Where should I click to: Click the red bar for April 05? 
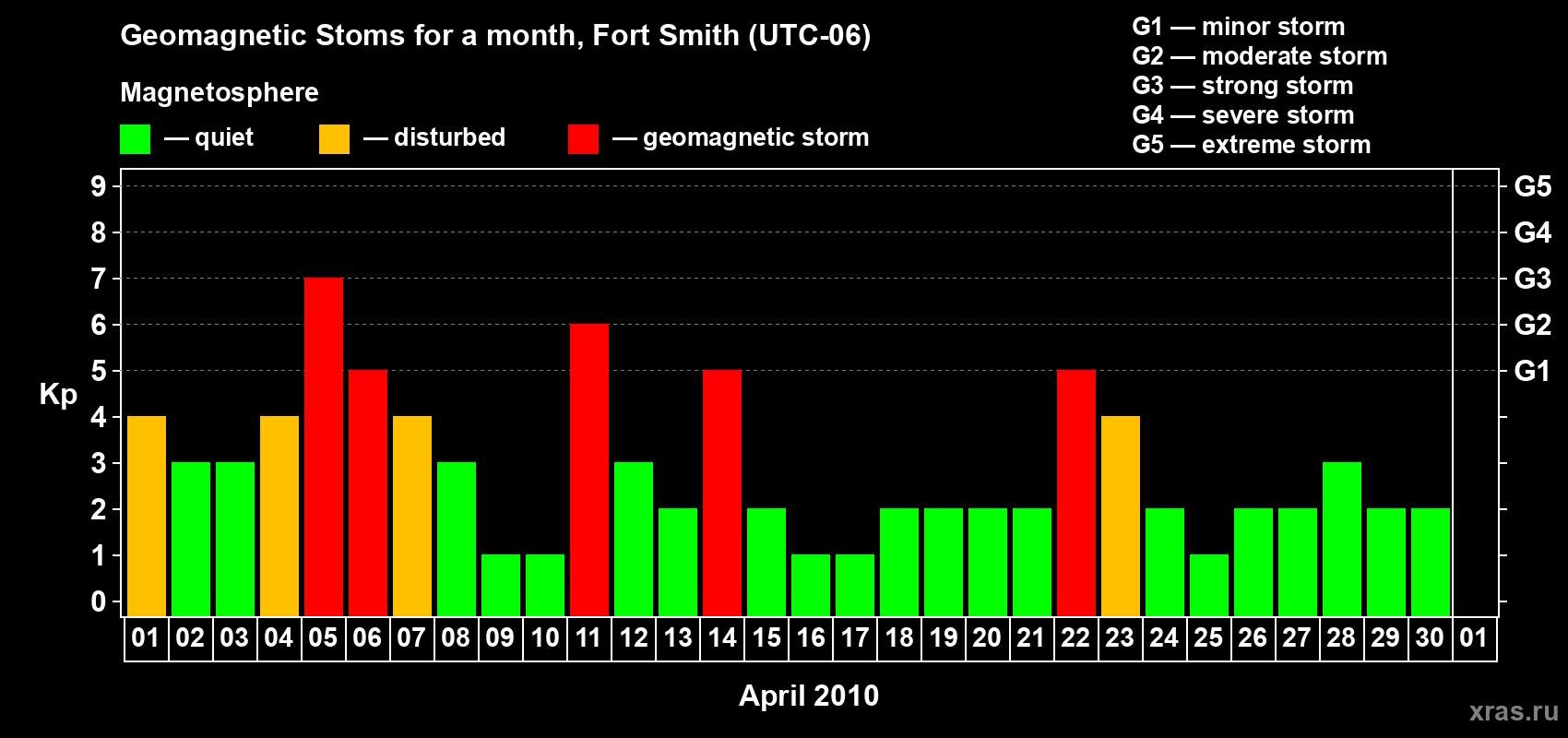[x=324, y=447]
